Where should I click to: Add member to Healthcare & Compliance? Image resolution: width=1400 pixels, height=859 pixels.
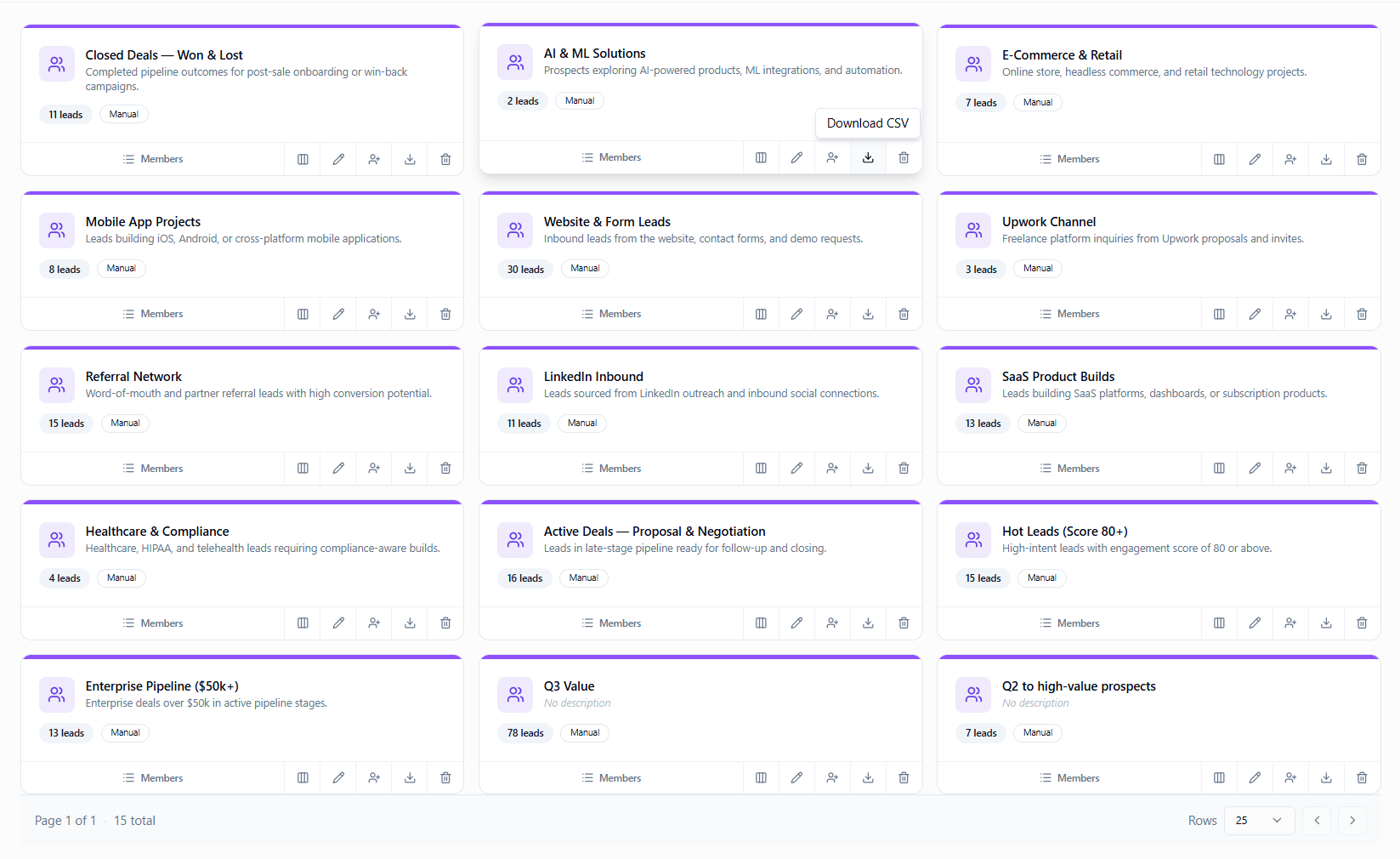pyautogui.click(x=374, y=623)
